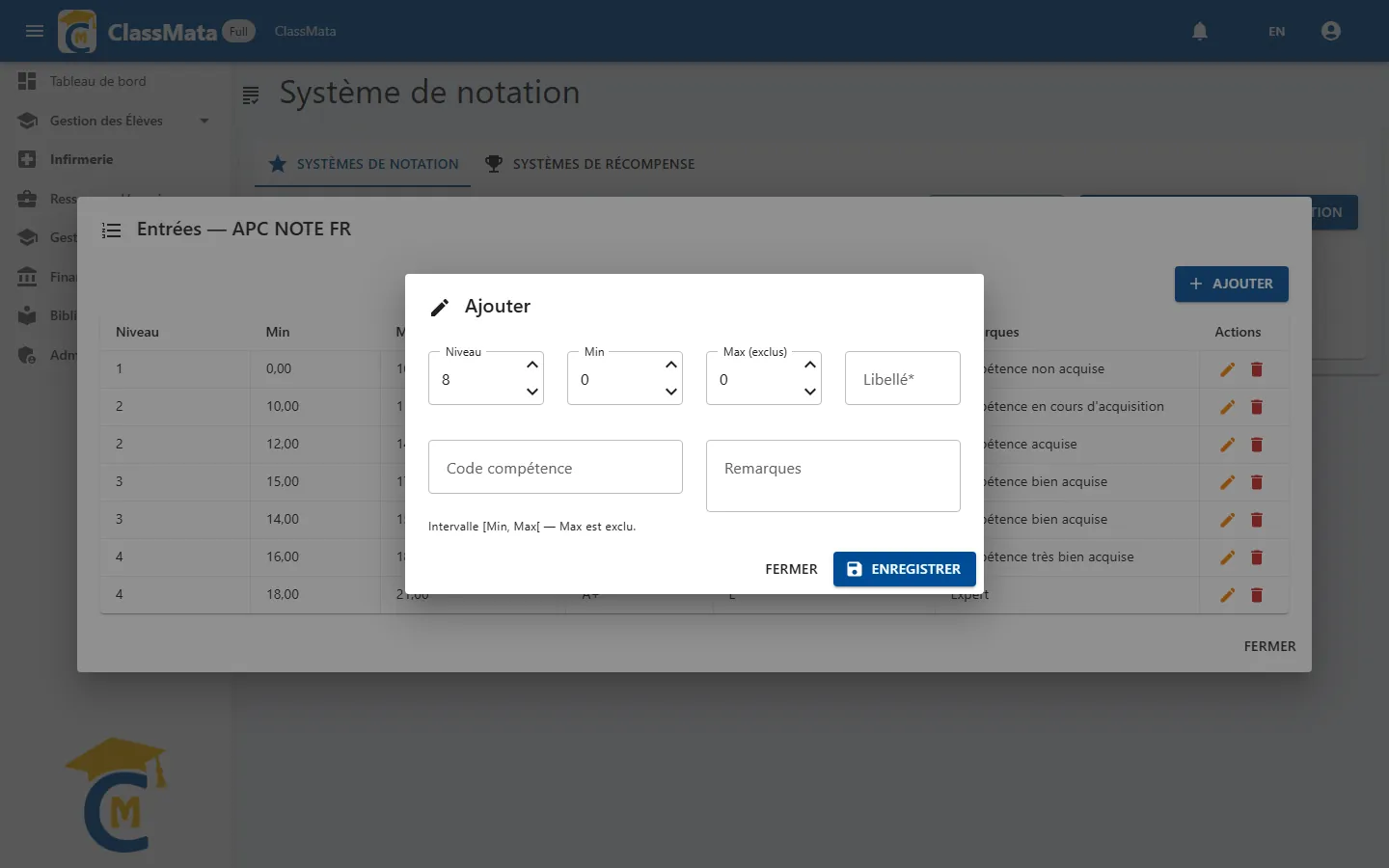Click the 'très bien acquise' remark cell
Viewport: 1389px width, 868px height.
point(1059,556)
